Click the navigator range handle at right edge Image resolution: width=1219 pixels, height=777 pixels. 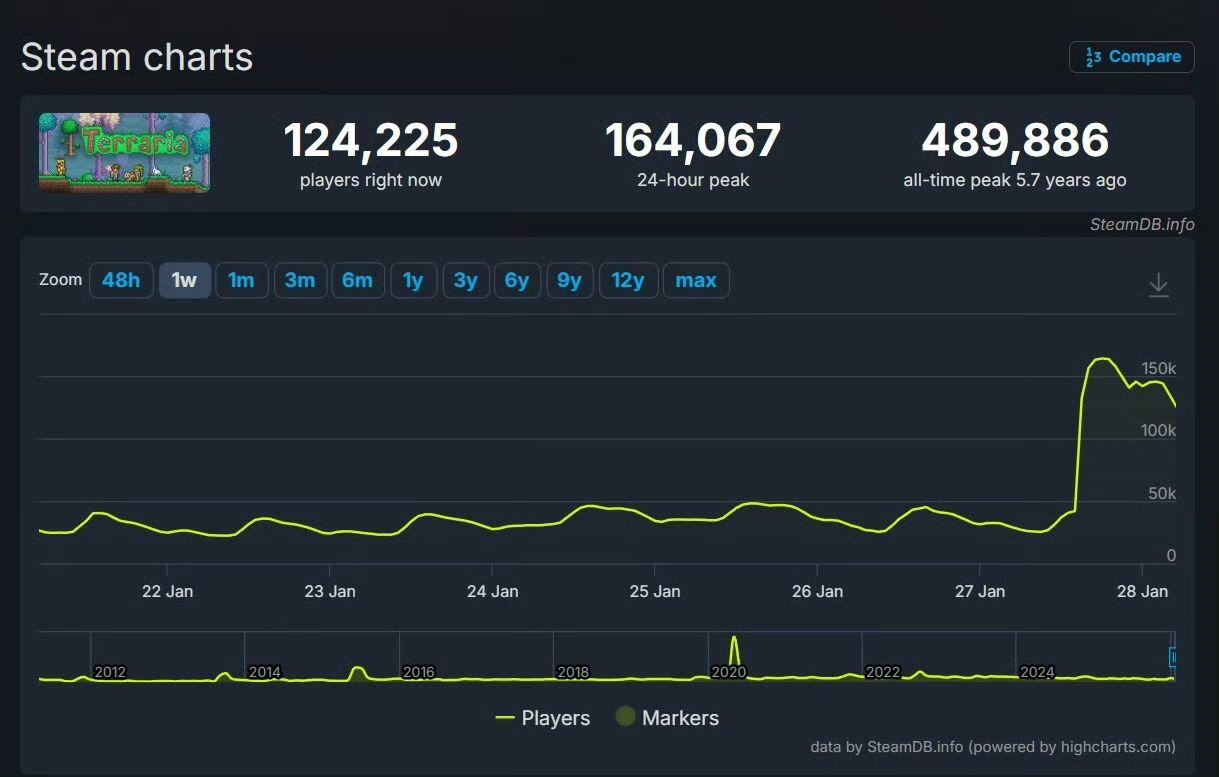tap(1173, 657)
